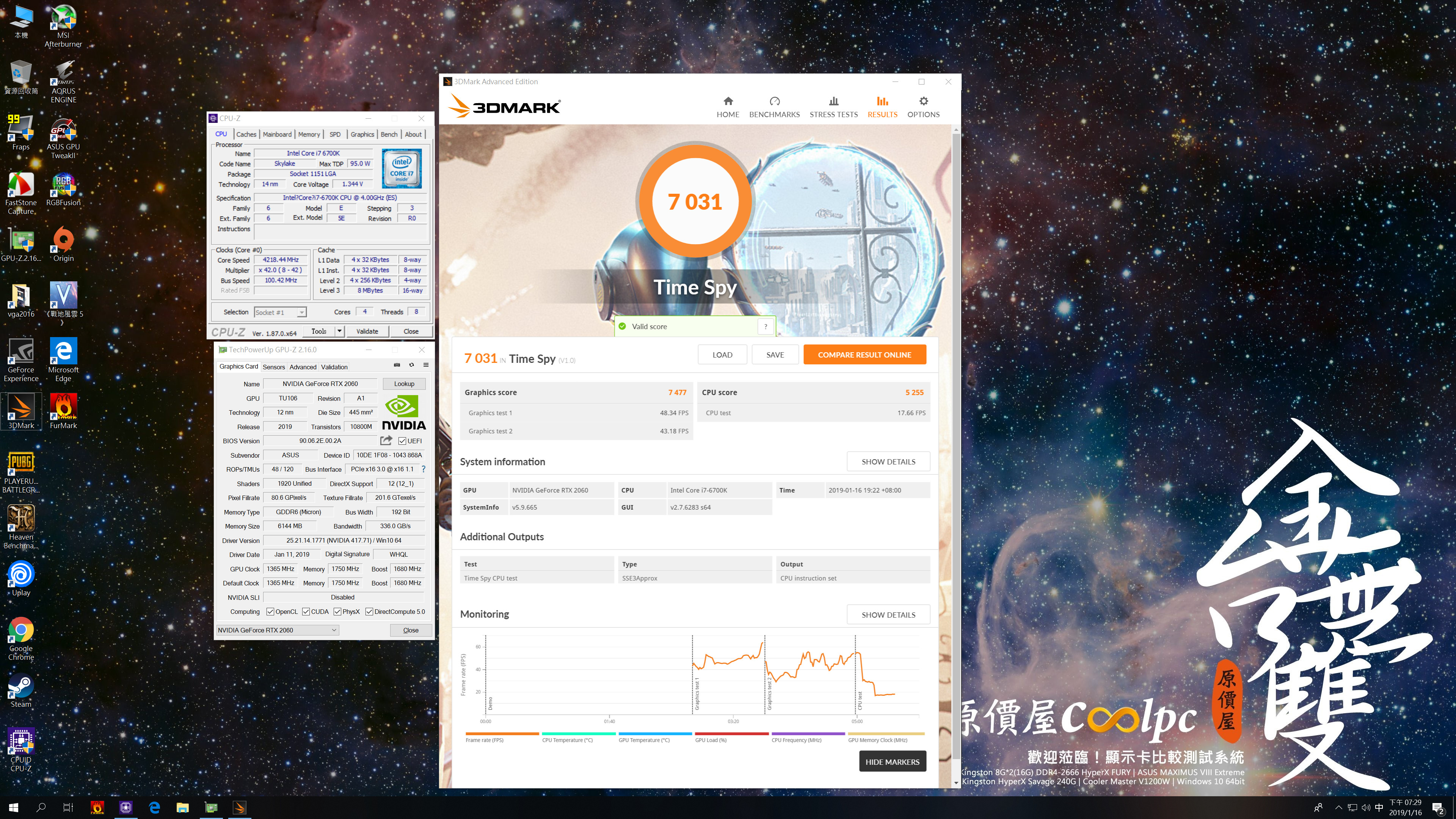Click BIOS version share/export icon in GPU-Z

coord(386,440)
